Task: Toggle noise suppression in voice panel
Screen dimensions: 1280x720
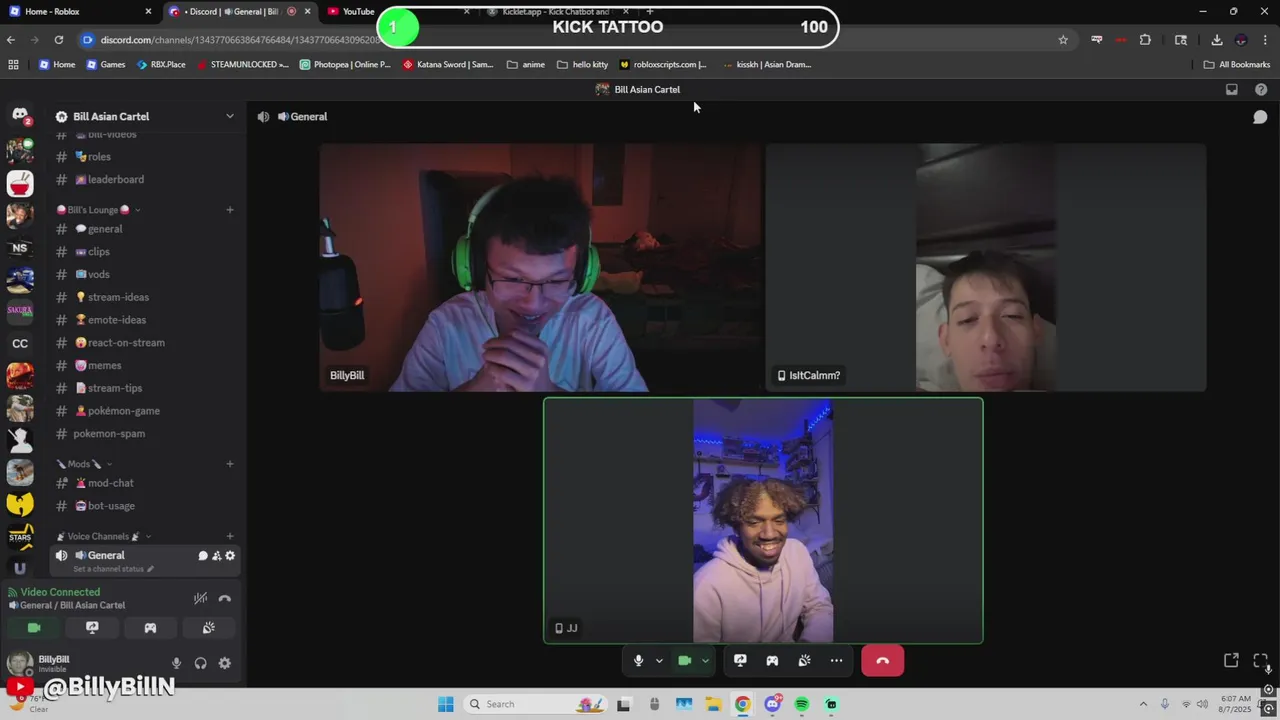Action: pos(200,598)
